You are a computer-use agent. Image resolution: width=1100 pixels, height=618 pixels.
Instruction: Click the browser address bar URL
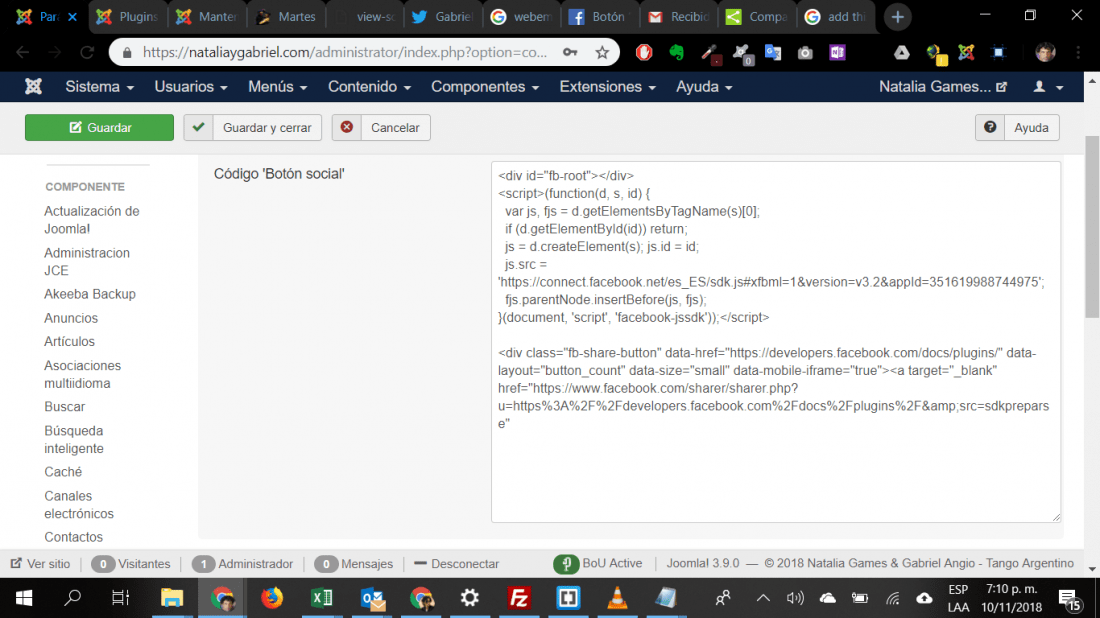[344, 53]
